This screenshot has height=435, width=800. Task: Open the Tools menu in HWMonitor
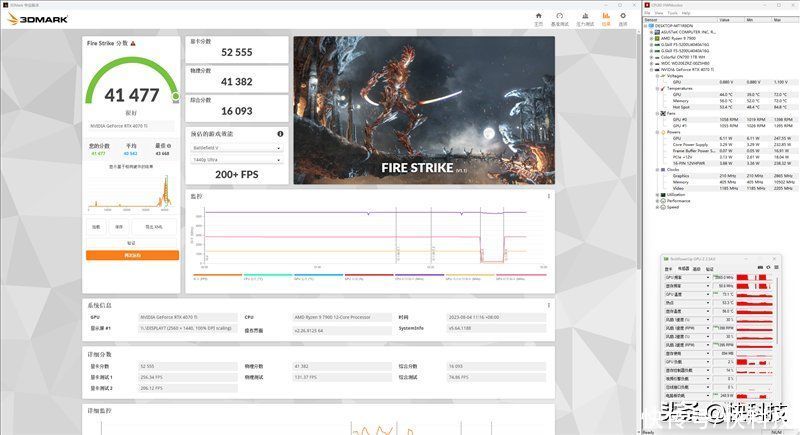coord(672,13)
